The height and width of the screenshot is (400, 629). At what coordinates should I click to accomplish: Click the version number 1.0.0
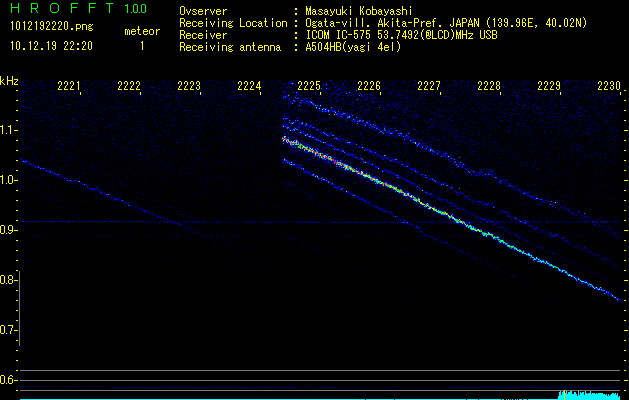[x=135, y=8]
